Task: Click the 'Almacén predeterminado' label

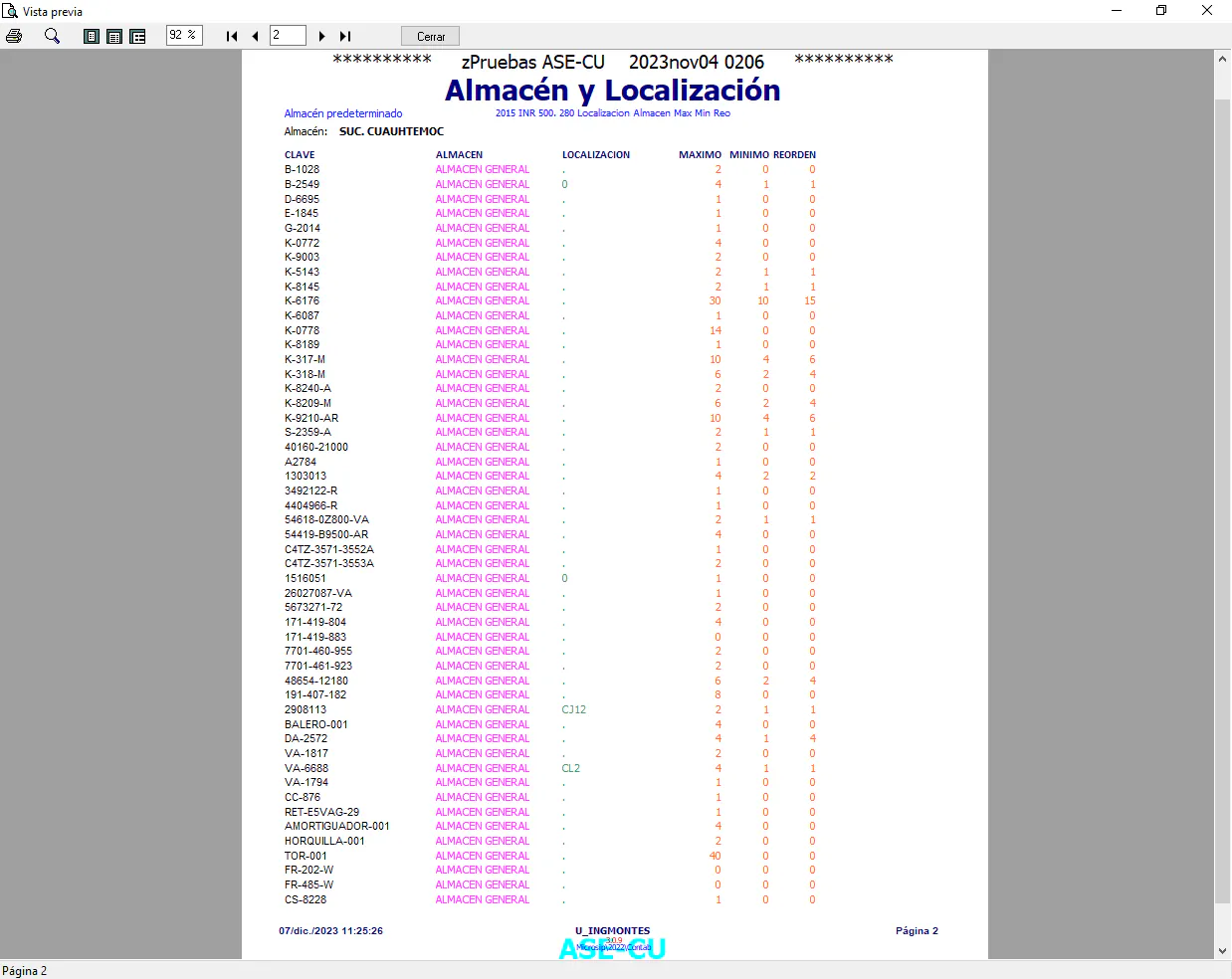Action: click(x=343, y=113)
